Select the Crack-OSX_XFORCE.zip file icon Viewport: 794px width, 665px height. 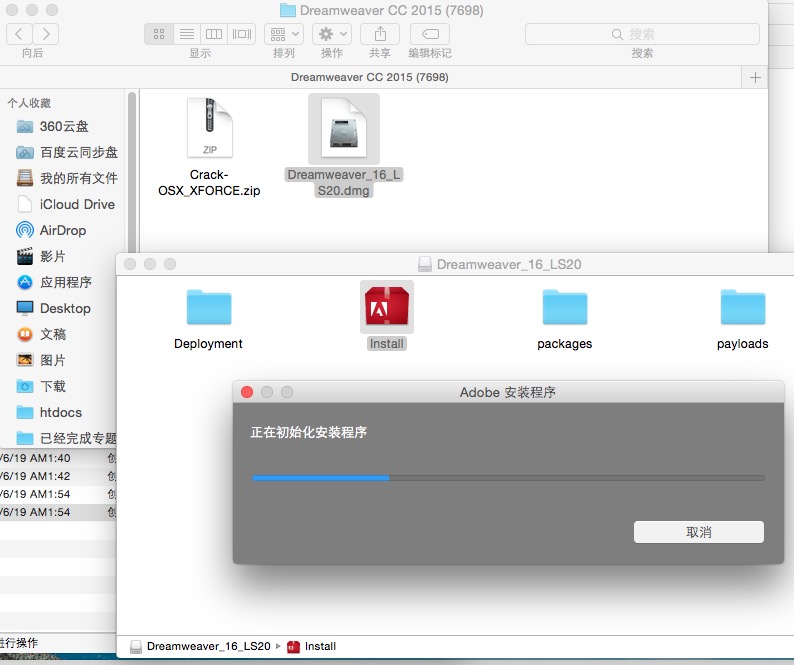click(210, 128)
